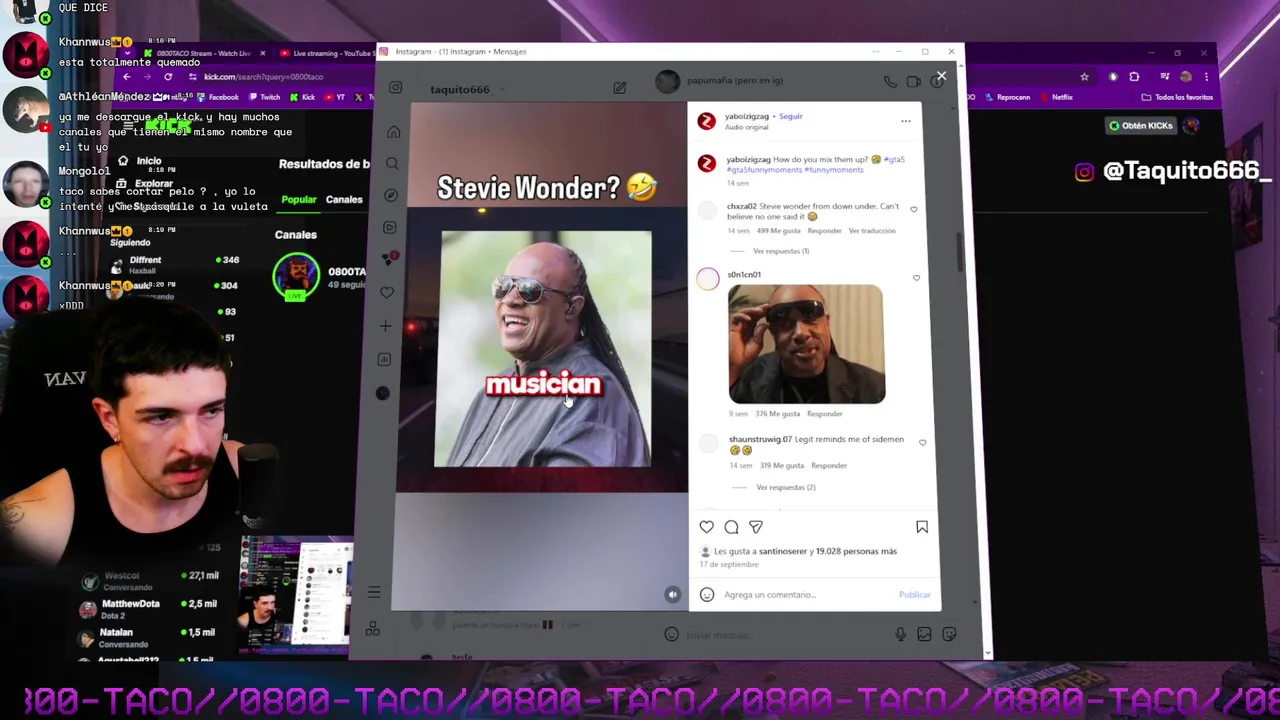This screenshot has height=720, width=1280.
Task: Close the 0800TACO Stream browser tab
Action: click(x=263, y=53)
